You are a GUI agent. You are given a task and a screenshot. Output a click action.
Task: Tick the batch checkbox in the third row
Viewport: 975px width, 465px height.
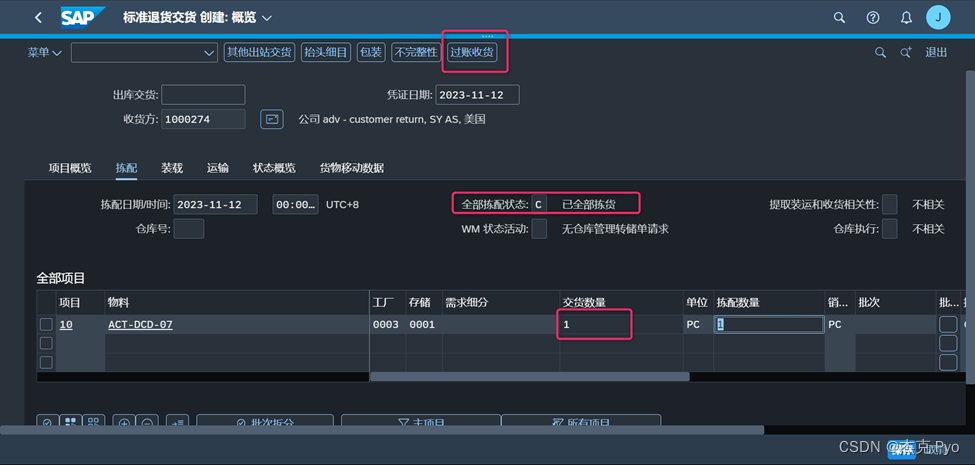[948, 362]
